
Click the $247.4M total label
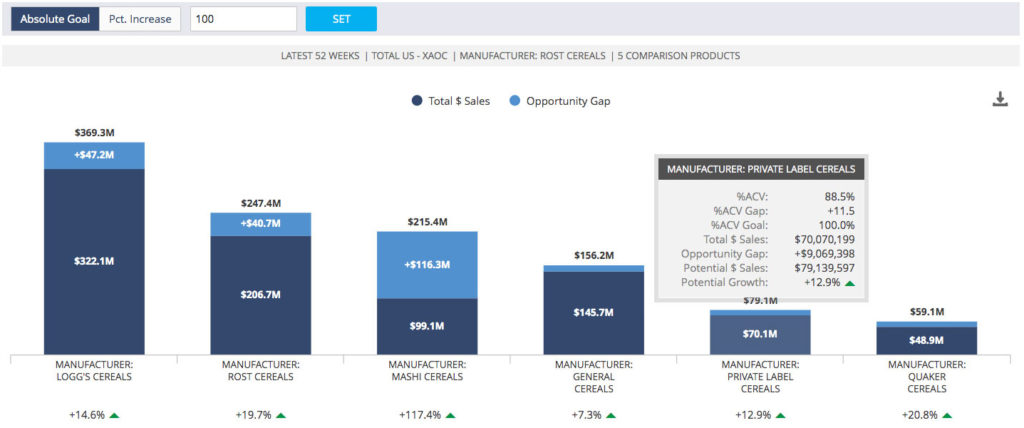(261, 203)
